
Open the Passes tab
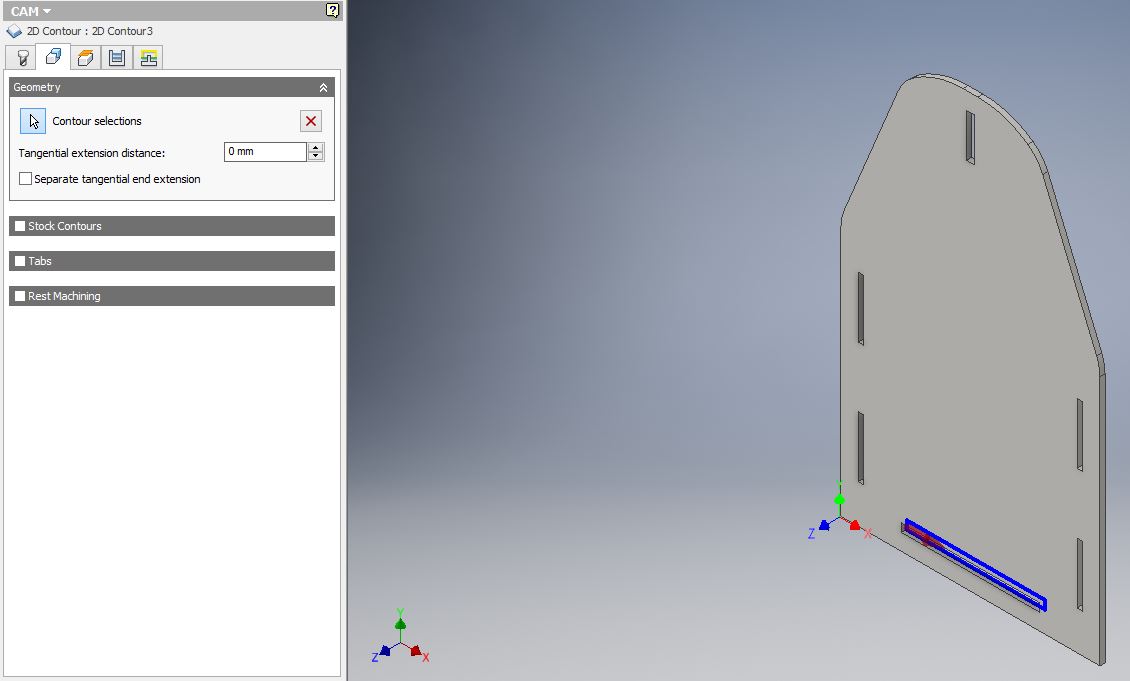point(117,58)
